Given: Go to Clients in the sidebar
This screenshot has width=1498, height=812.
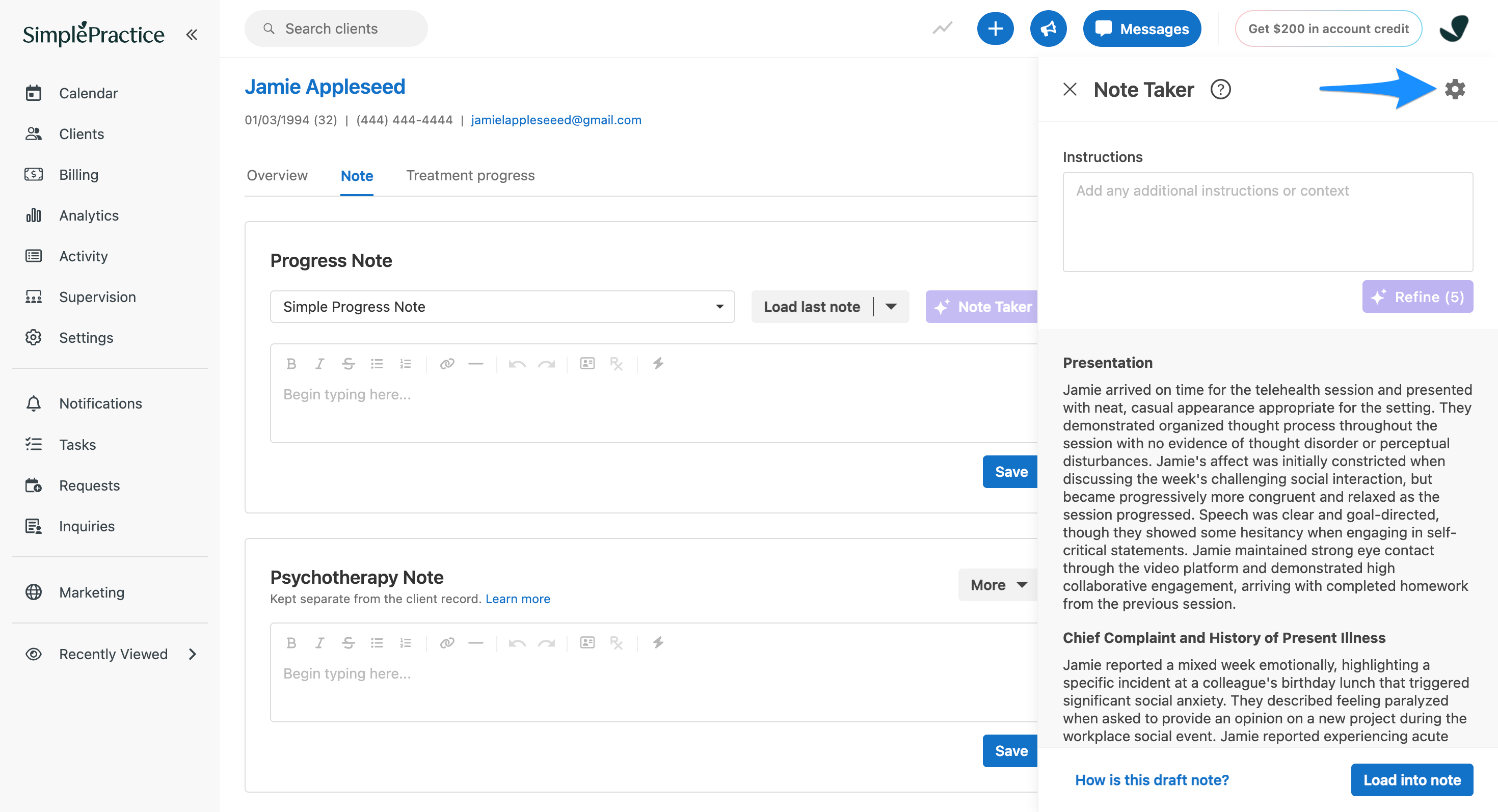Looking at the screenshot, I should (64, 133).
